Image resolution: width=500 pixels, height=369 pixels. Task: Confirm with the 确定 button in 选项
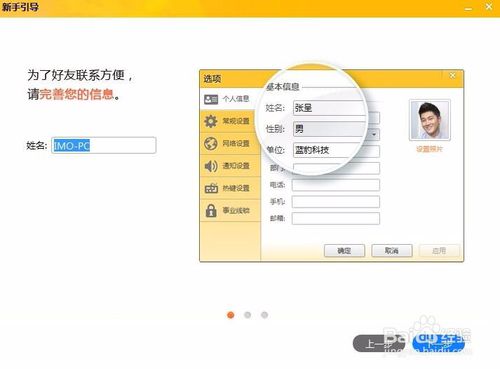[x=344, y=251]
